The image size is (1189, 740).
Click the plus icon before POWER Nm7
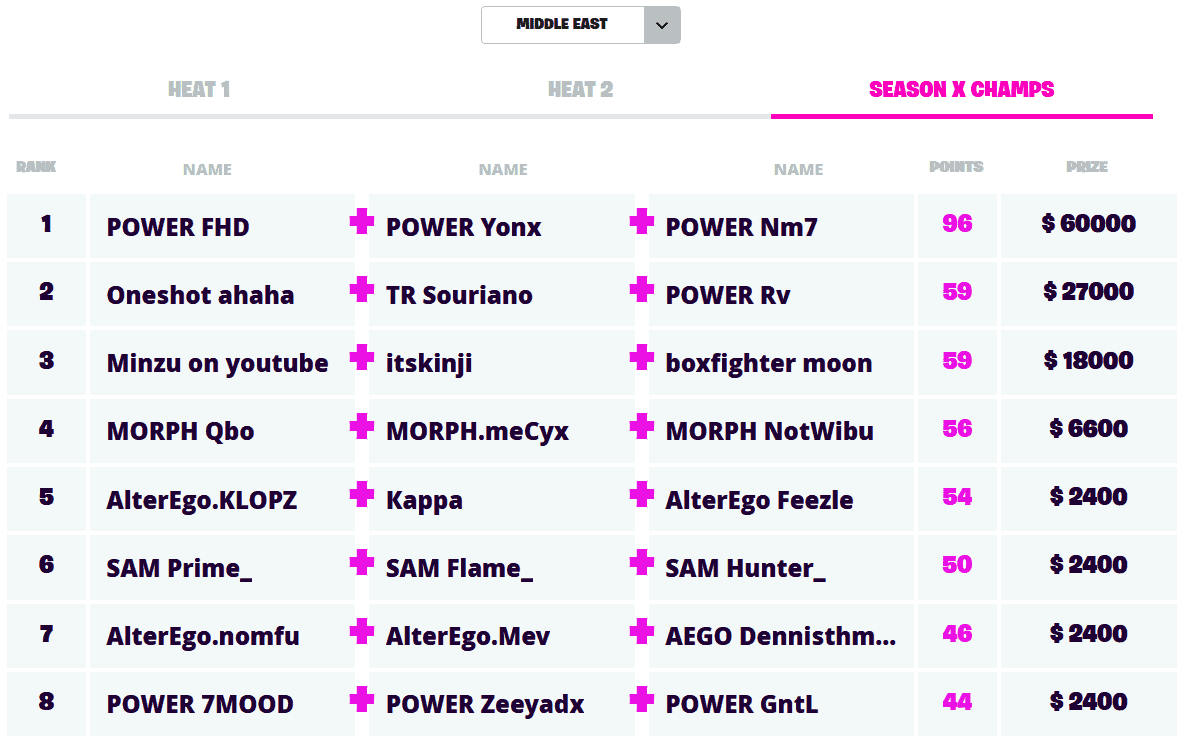(x=642, y=221)
